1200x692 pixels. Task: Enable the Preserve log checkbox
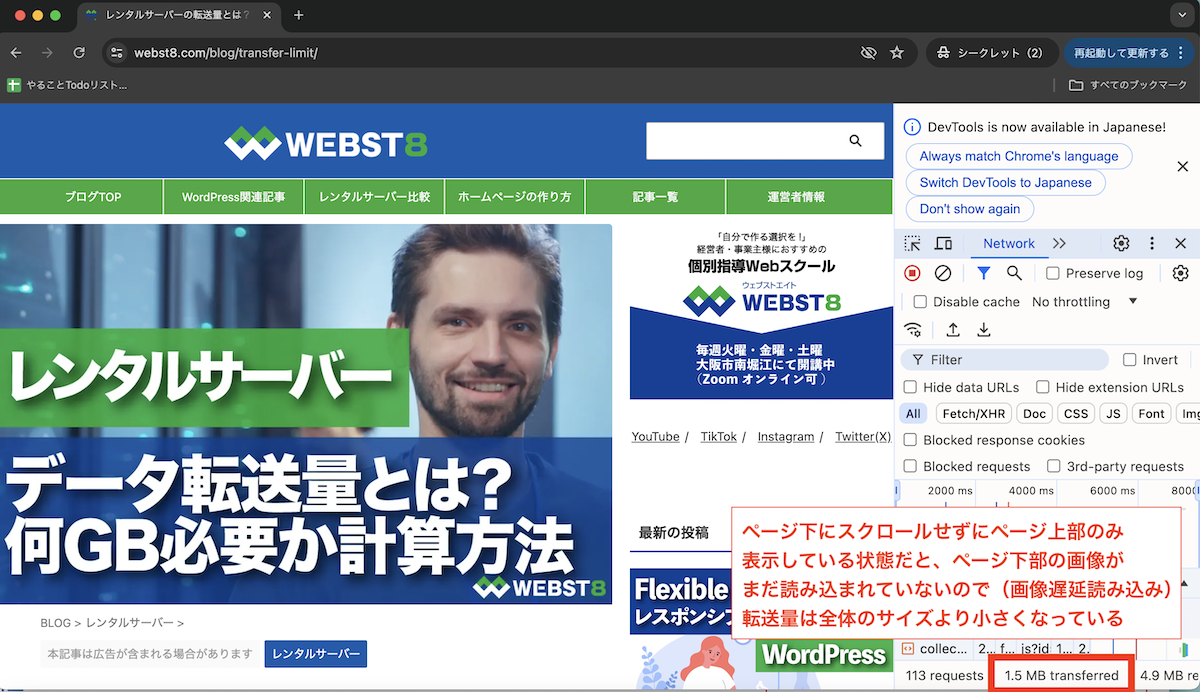(x=1052, y=272)
